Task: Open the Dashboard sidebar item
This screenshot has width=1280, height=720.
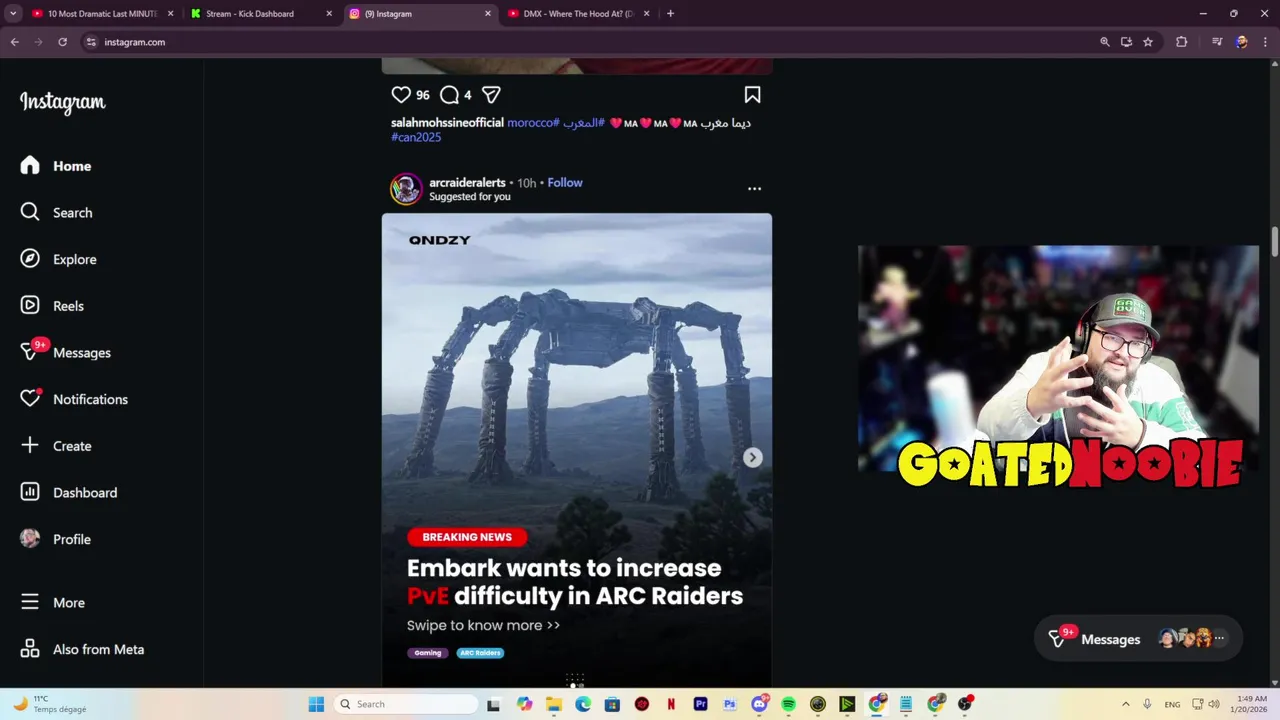Action: coord(69,492)
